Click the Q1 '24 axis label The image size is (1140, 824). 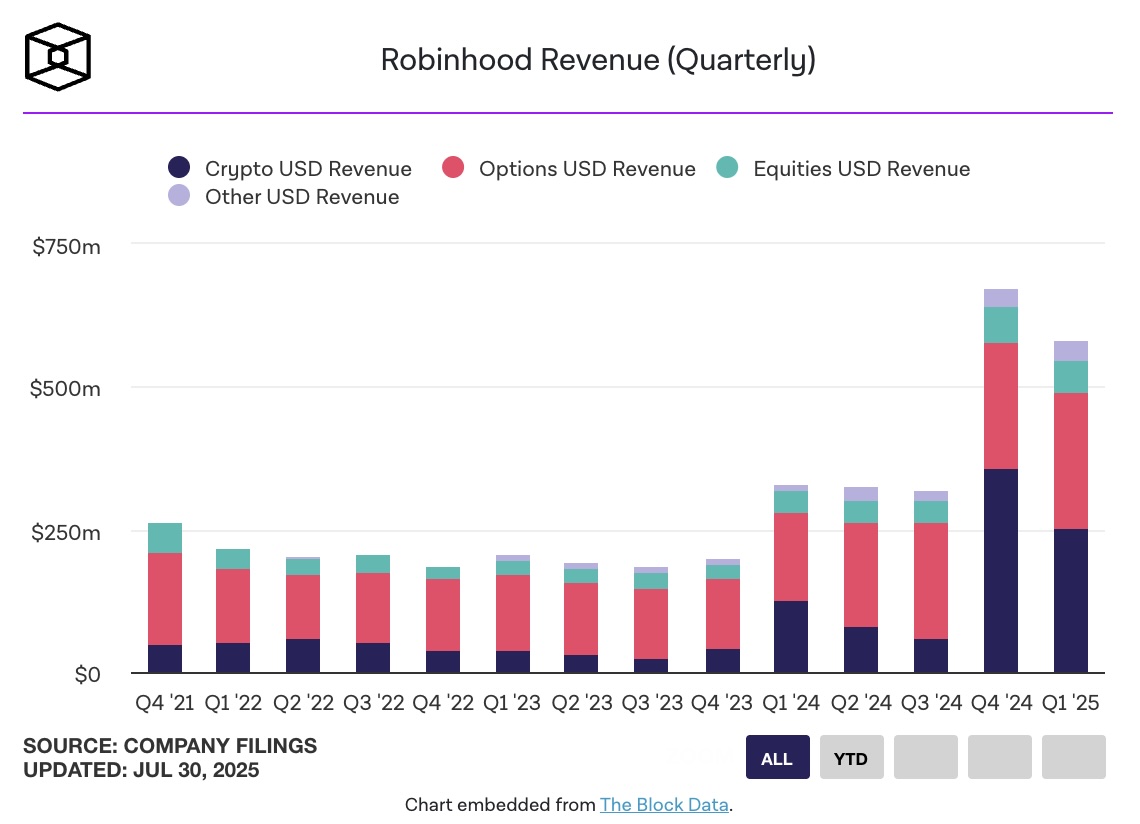[791, 703]
